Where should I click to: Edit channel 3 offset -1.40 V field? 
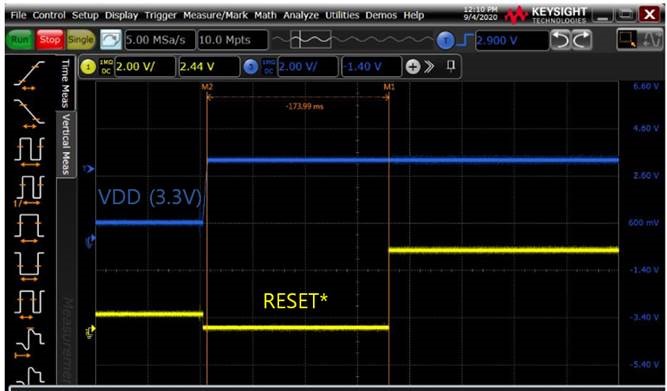372,67
